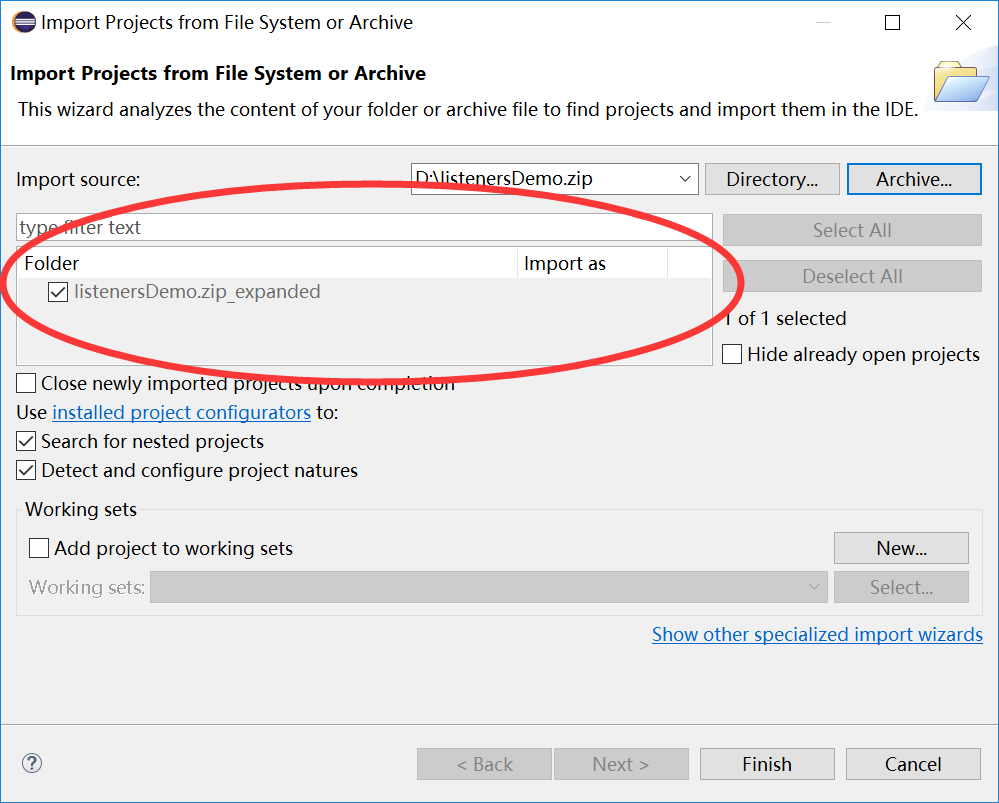Close the import dialog window

963,22
